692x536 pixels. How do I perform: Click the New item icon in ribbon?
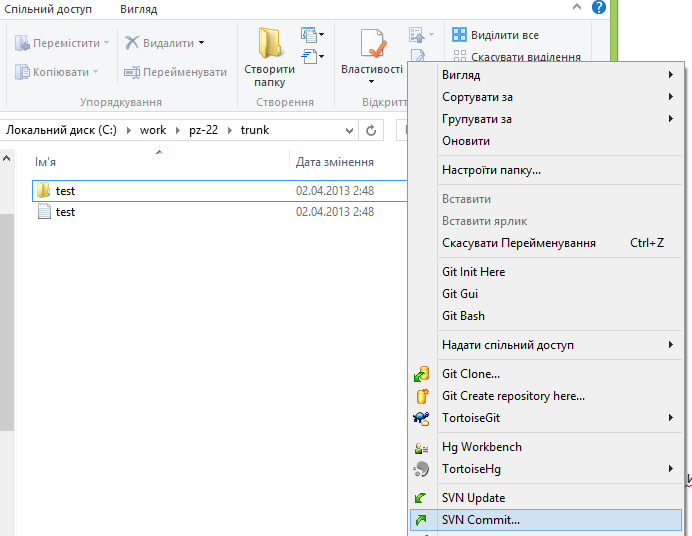pos(309,34)
